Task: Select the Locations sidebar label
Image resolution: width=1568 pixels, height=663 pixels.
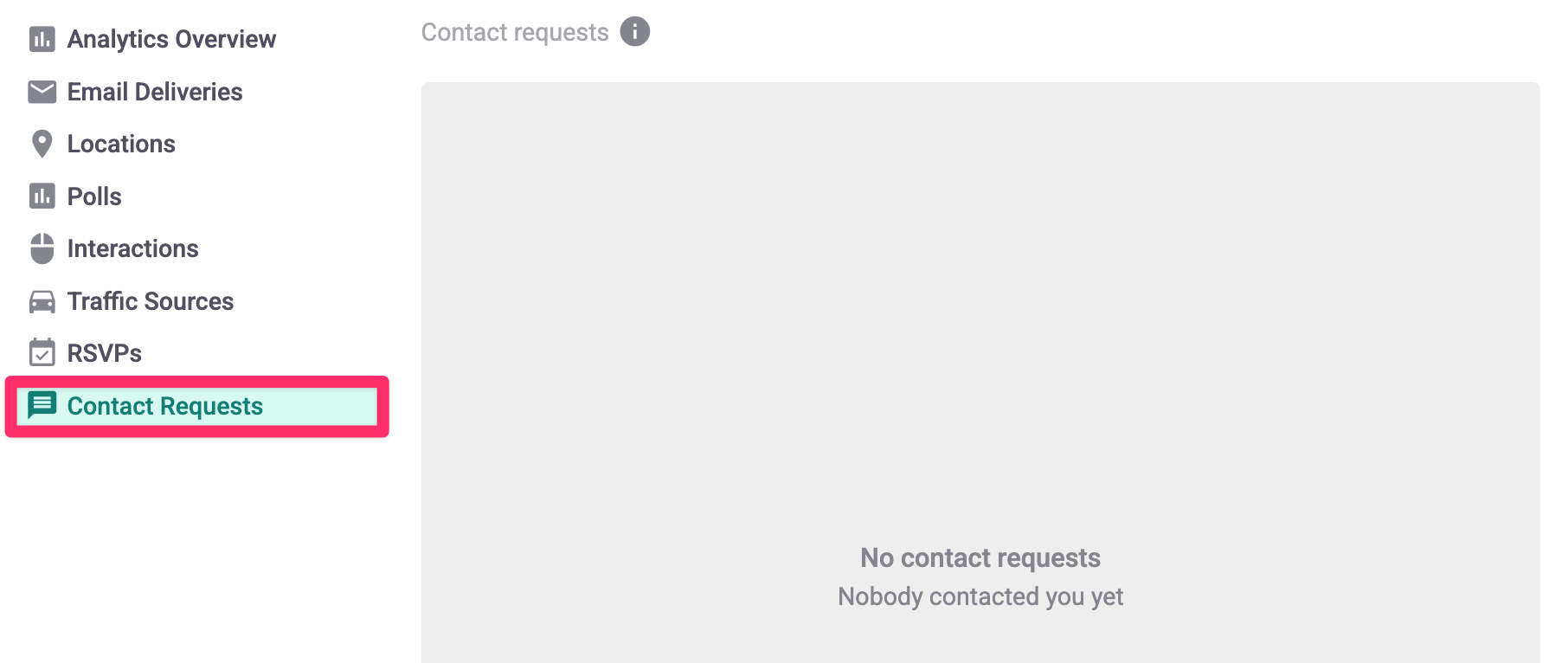Action: coord(121,144)
